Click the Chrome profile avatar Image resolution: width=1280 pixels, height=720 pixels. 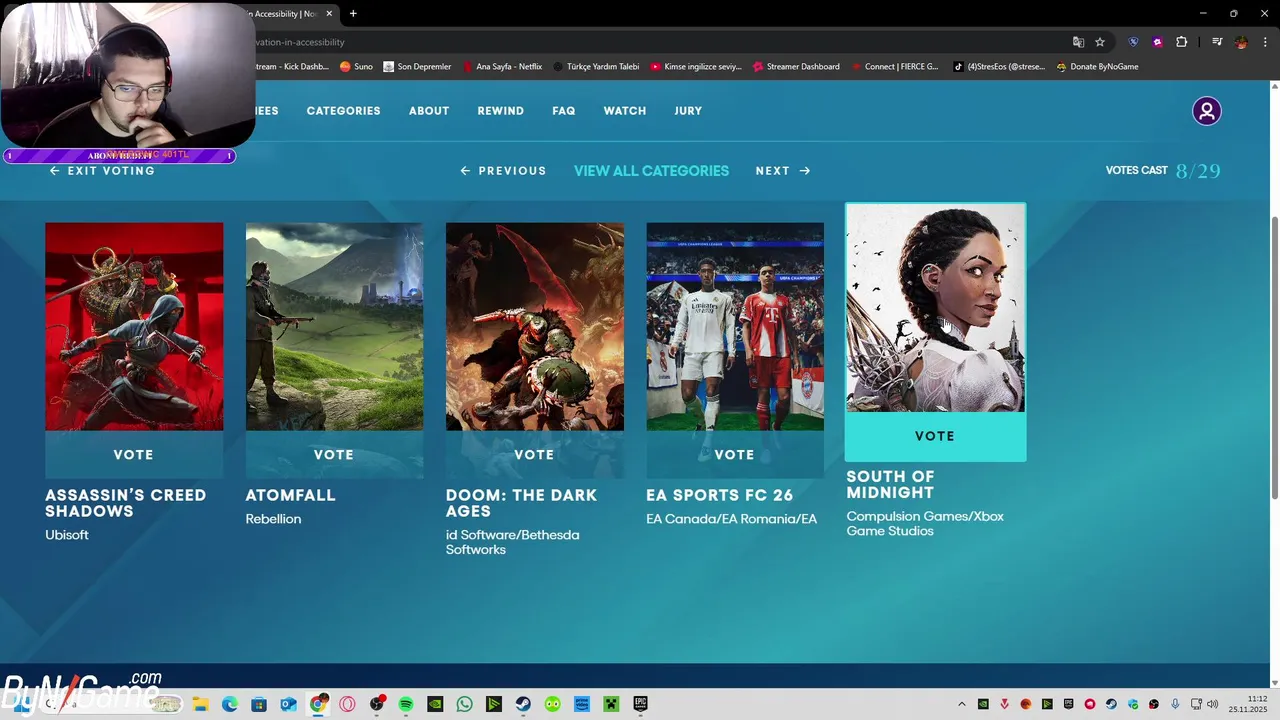[x=1241, y=42]
